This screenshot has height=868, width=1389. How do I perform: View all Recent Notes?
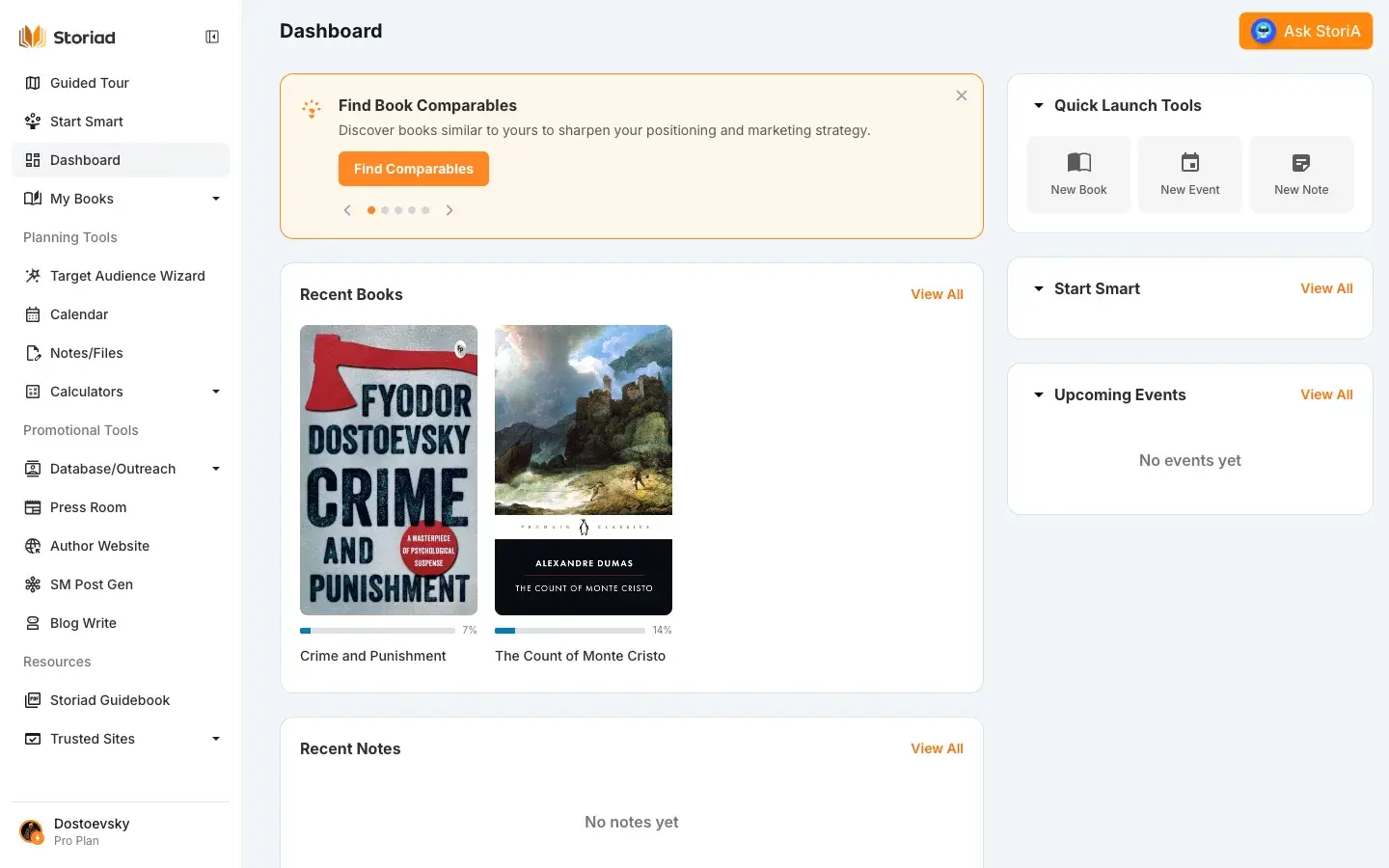click(x=937, y=748)
